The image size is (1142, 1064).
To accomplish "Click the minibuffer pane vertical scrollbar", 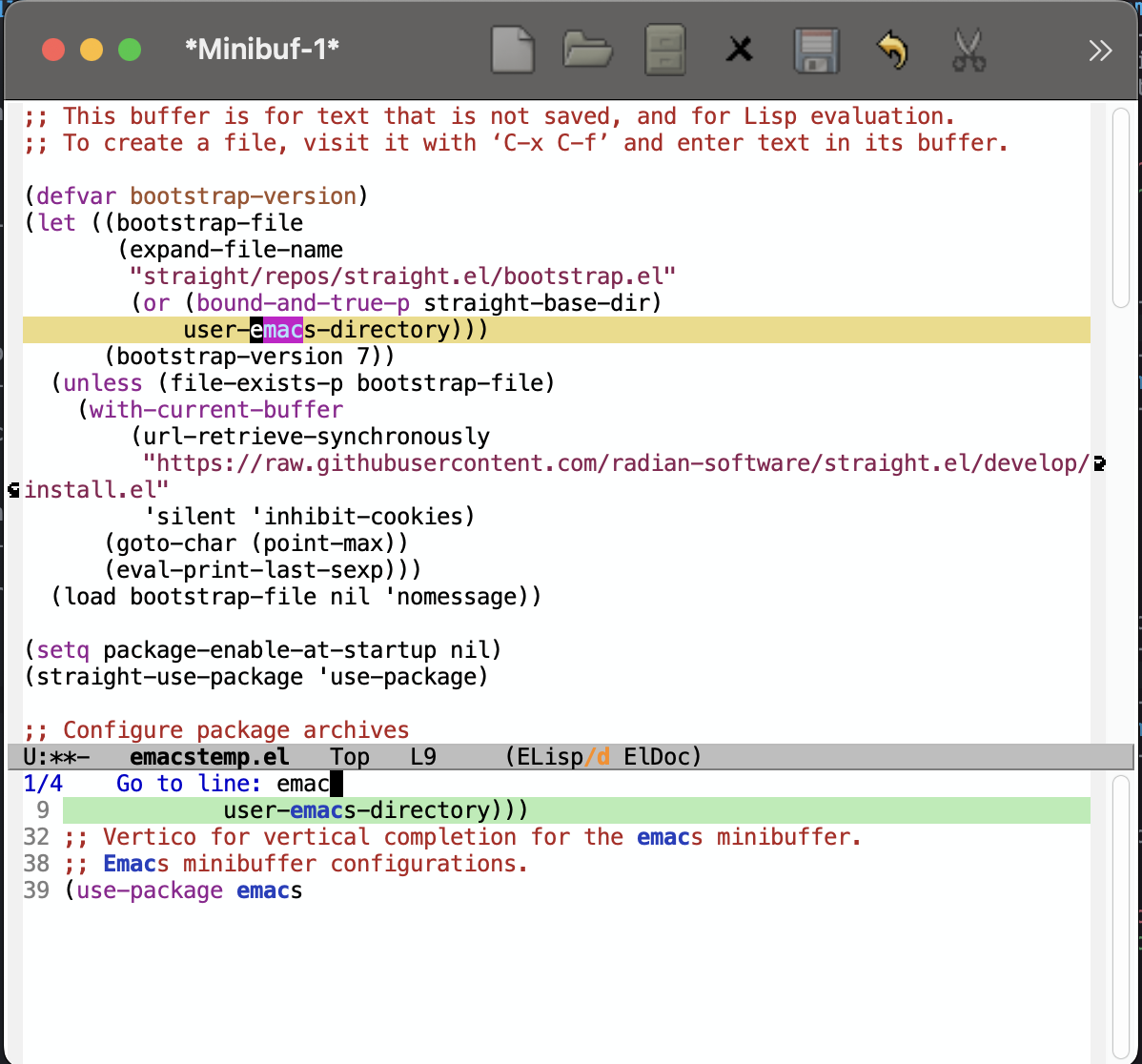I will click(x=1121, y=917).
